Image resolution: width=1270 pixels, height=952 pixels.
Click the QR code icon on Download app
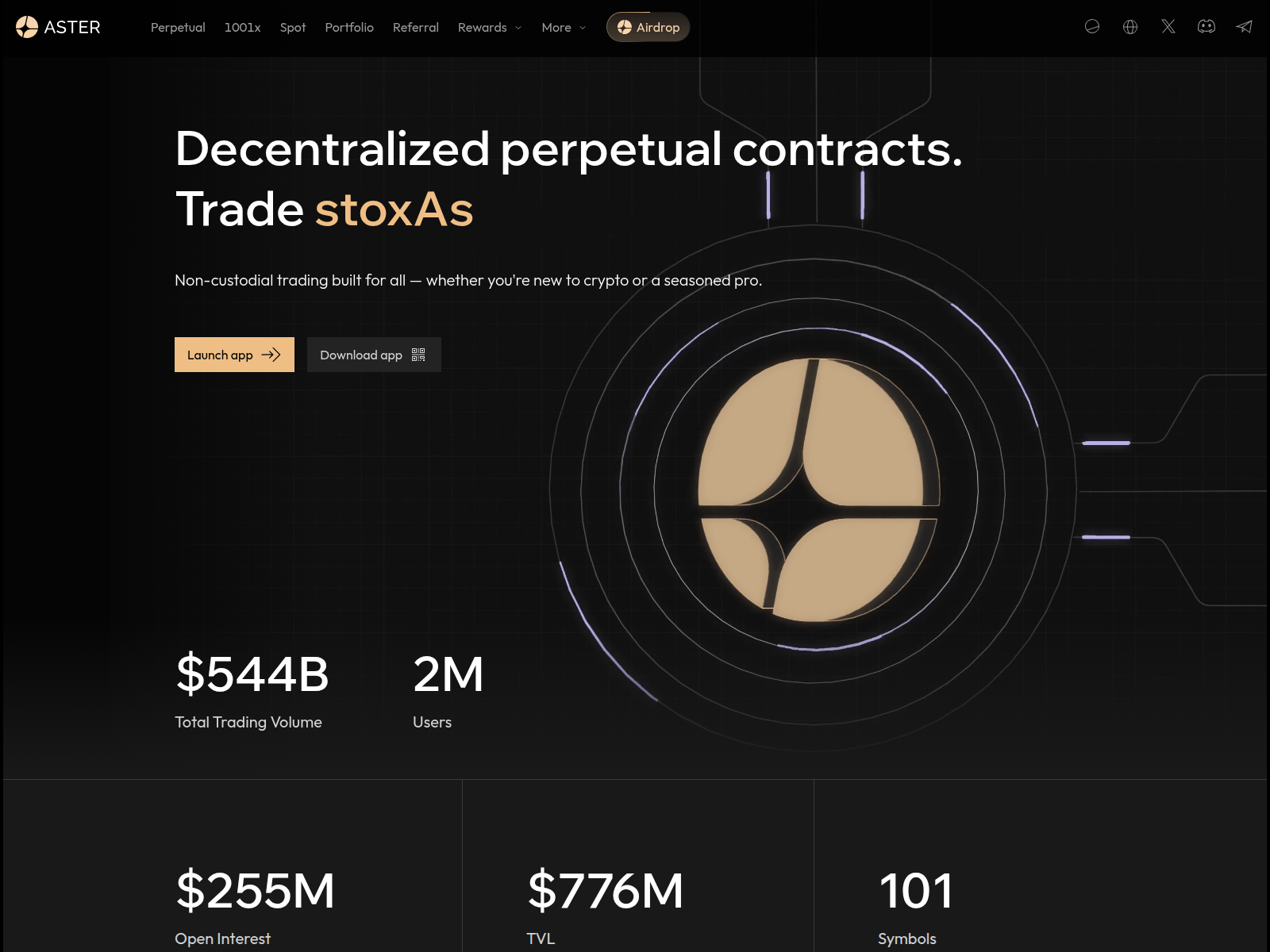point(417,355)
